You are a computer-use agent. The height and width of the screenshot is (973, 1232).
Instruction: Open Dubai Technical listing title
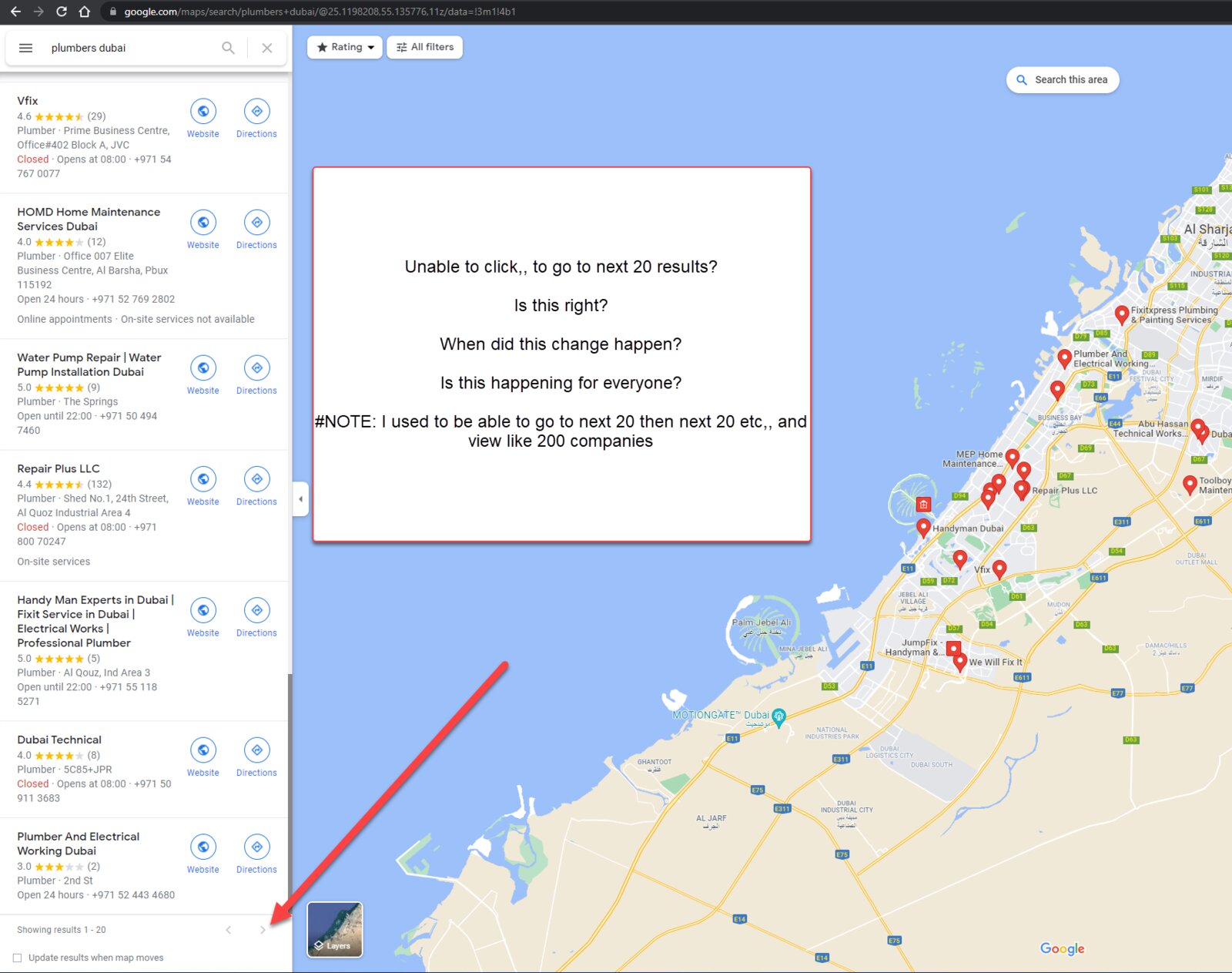[59, 740]
